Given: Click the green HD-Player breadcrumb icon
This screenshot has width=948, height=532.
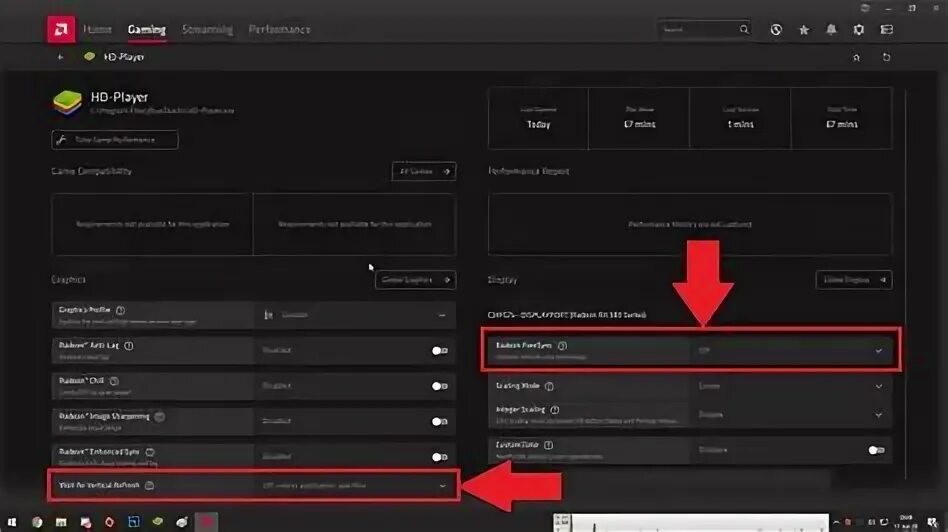Looking at the screenshot, I should click(x=89, y=56).
